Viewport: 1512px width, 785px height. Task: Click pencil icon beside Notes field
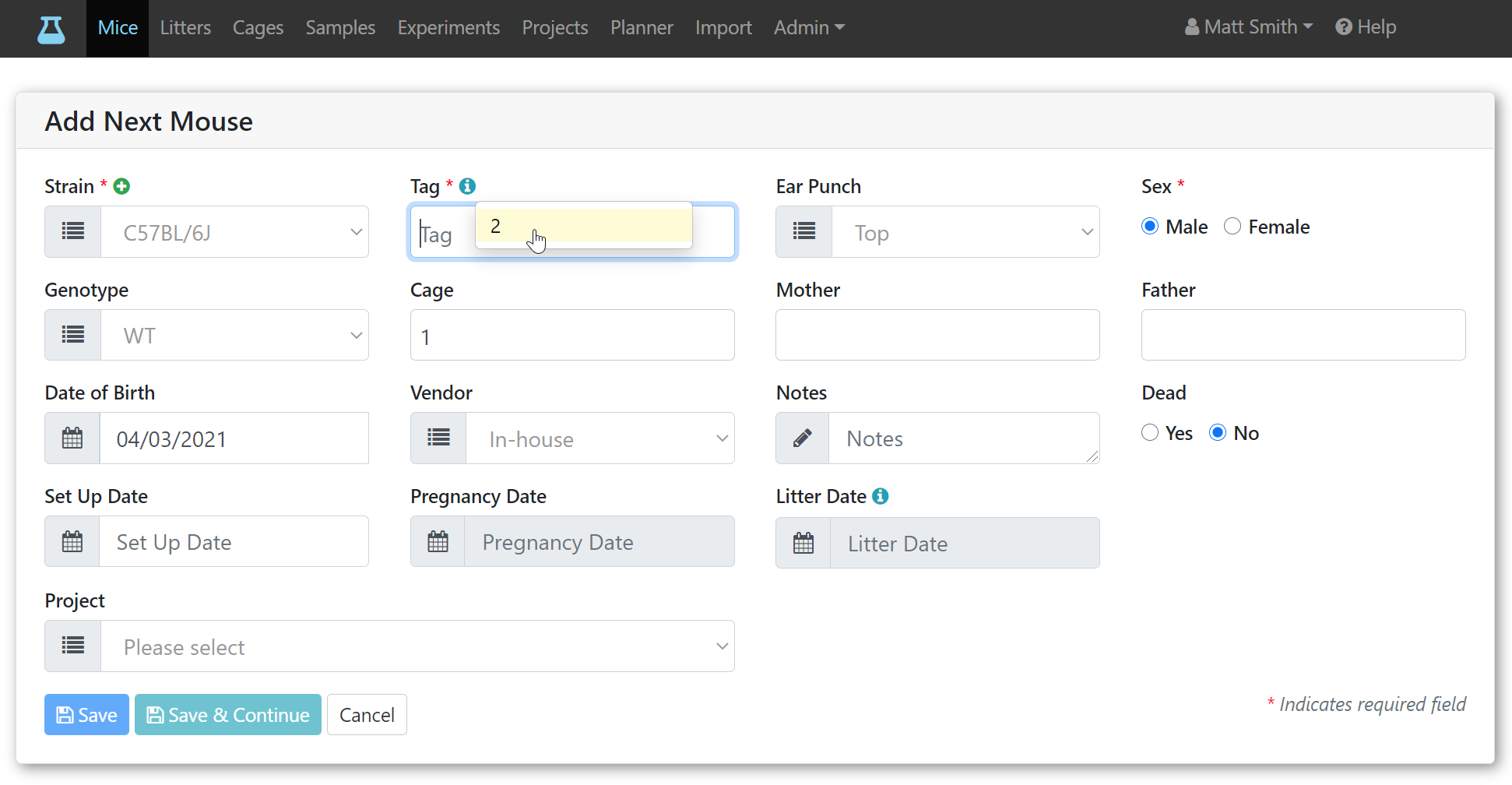[803, 438]
